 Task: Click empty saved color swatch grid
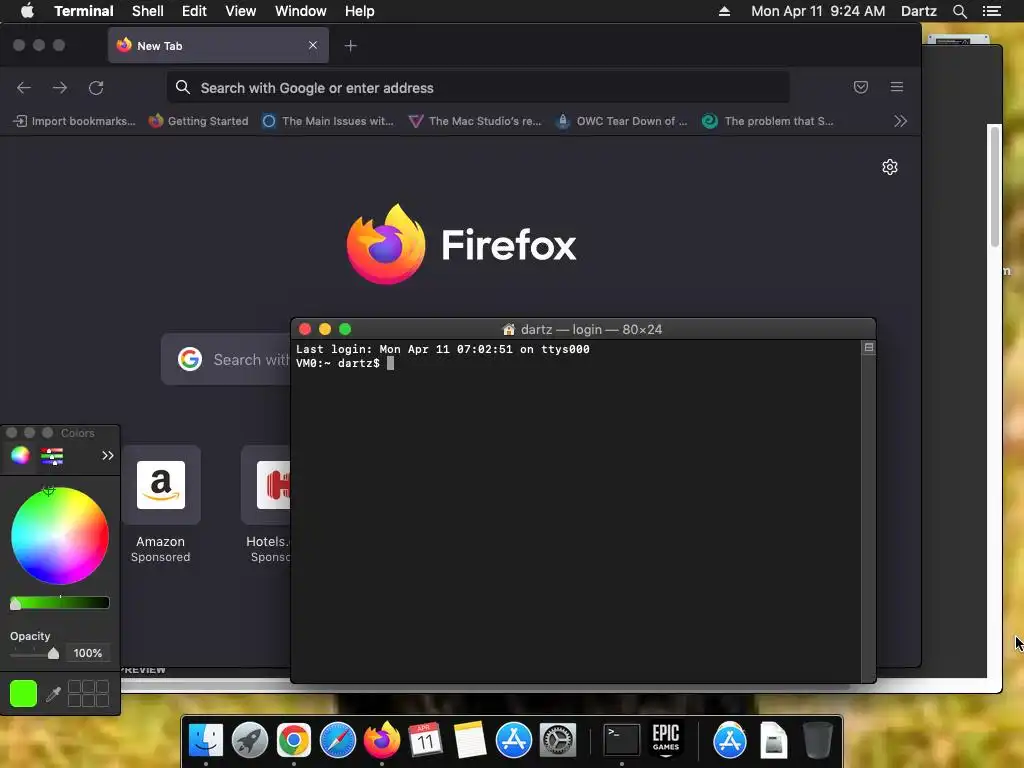pyautogui.click(x=88, y=694)
